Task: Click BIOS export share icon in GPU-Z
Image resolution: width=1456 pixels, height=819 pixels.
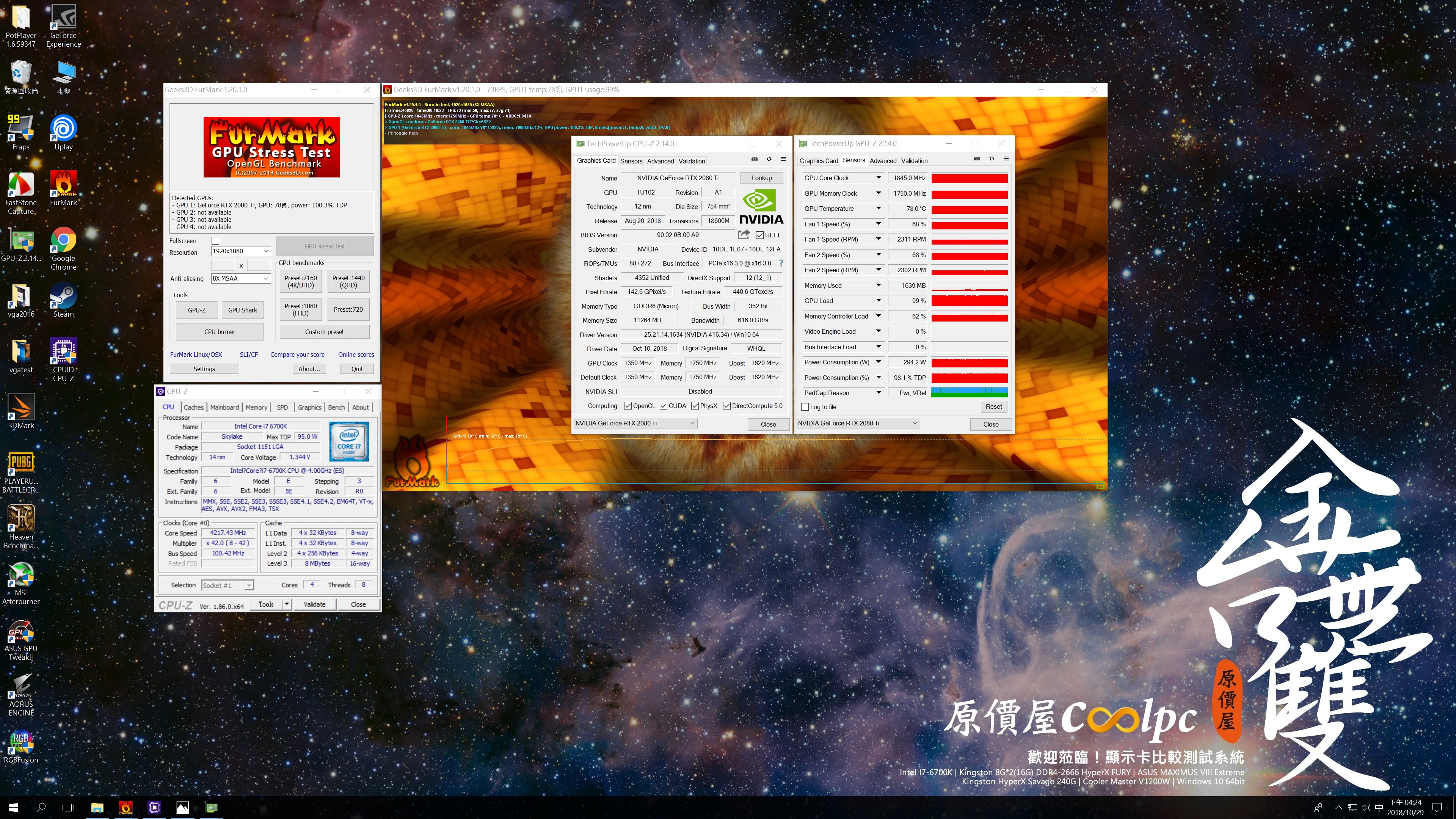Action: pyautogui.click(x=744, y=235)
